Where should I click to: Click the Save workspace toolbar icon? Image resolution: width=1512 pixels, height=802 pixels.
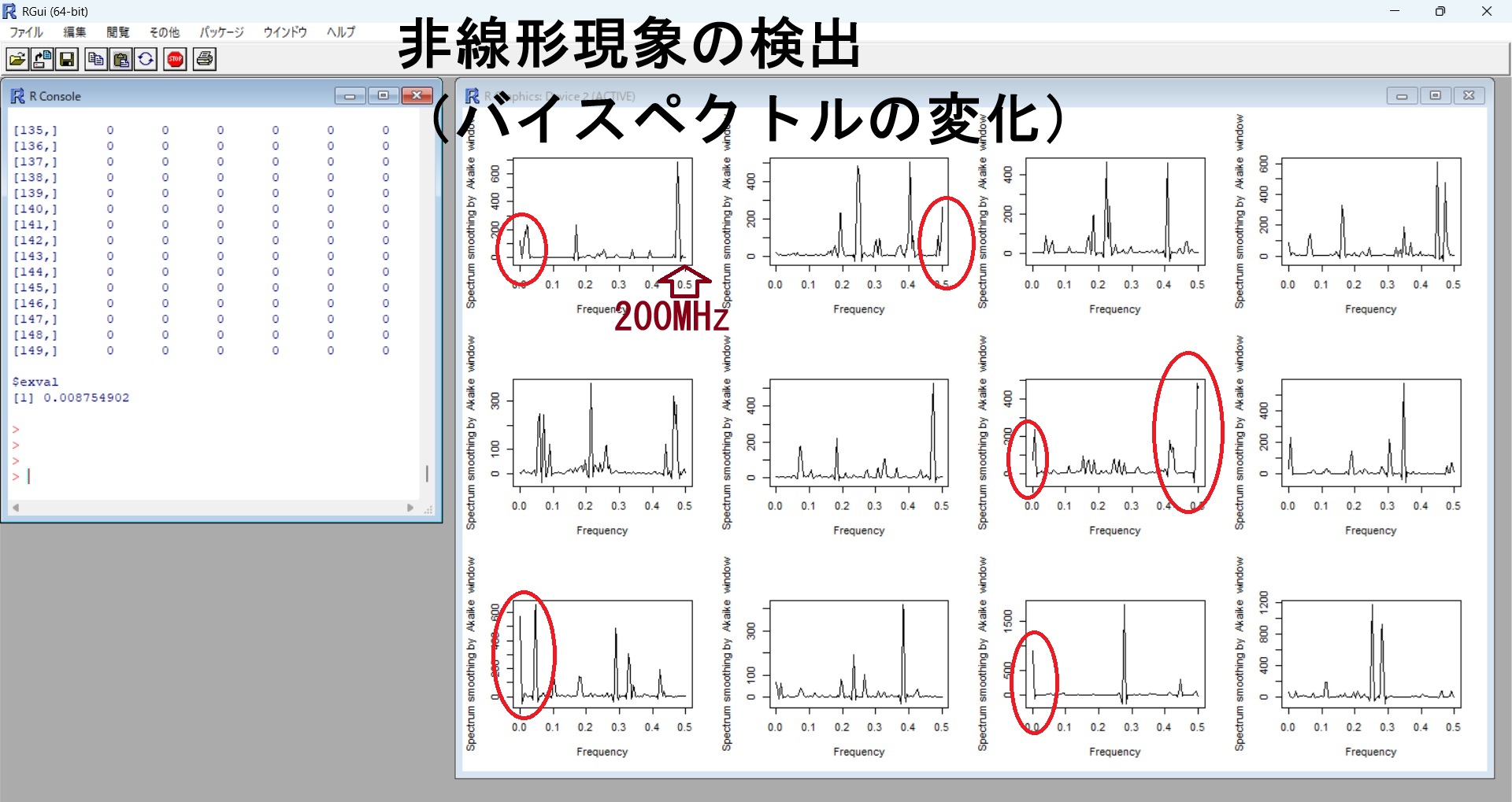point(67,59)
